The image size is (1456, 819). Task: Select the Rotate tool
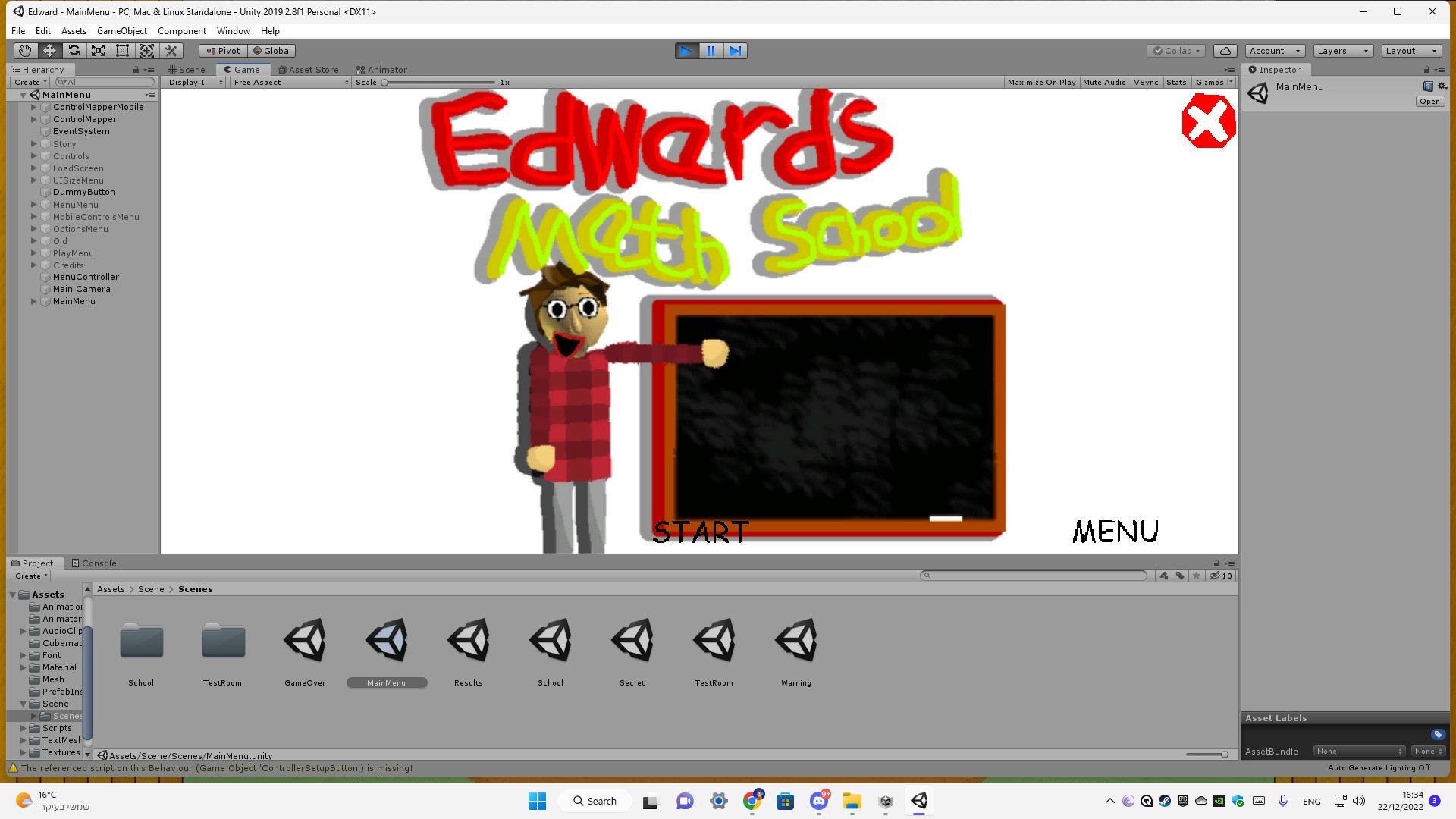(x=74, y=50)
